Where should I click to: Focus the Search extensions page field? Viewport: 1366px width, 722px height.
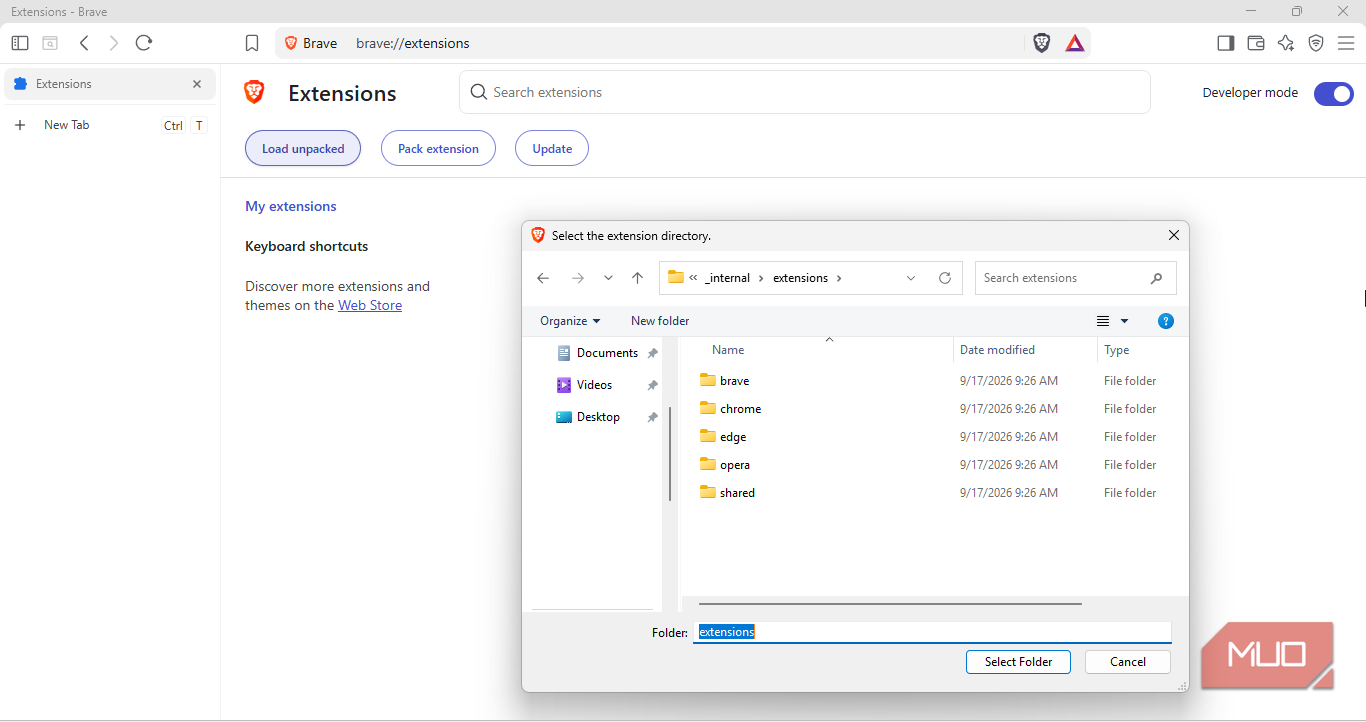click(805, 92)
